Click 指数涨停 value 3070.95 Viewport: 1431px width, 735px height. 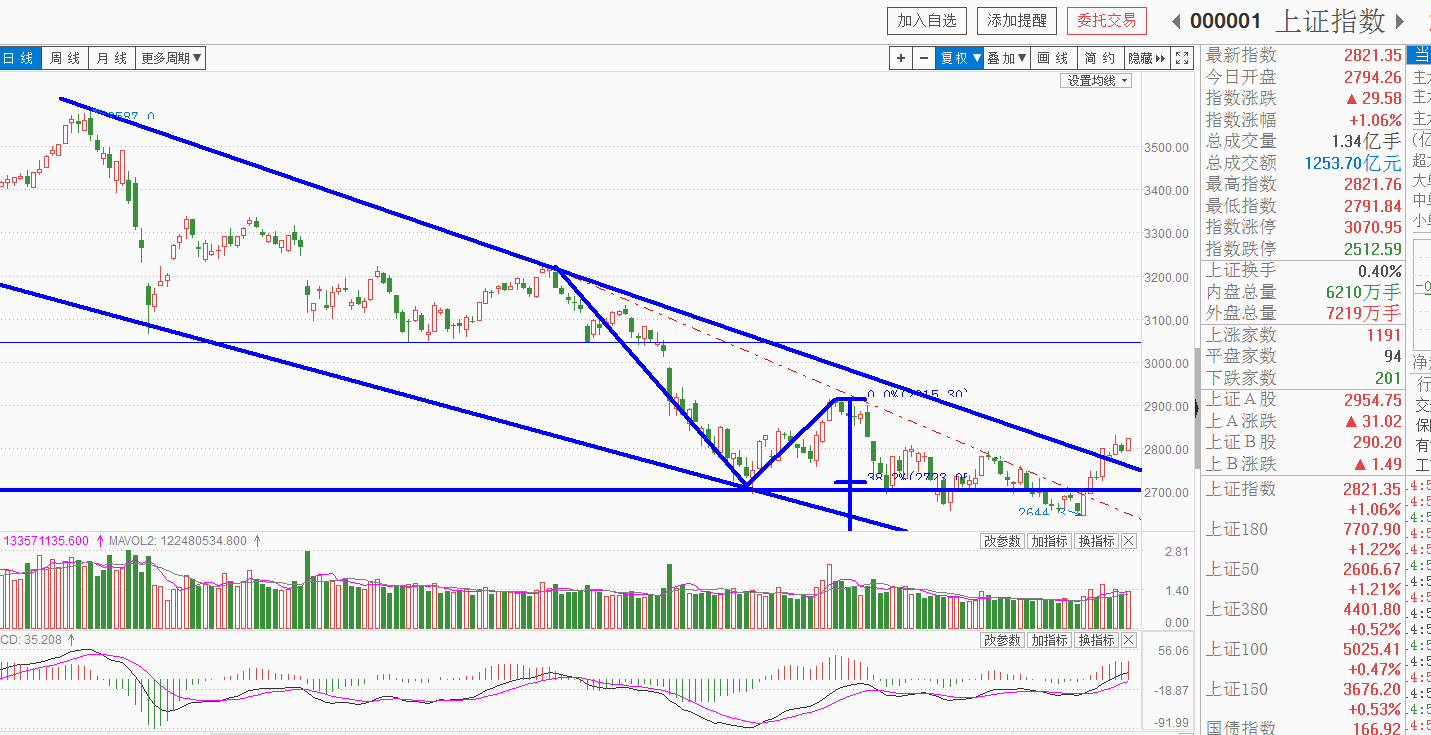pyautogui.click(x=1373, y=227)
